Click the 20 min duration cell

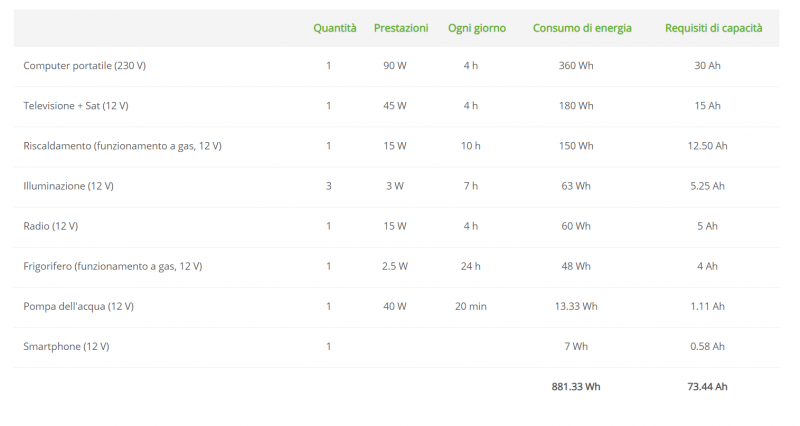point(470,306)
